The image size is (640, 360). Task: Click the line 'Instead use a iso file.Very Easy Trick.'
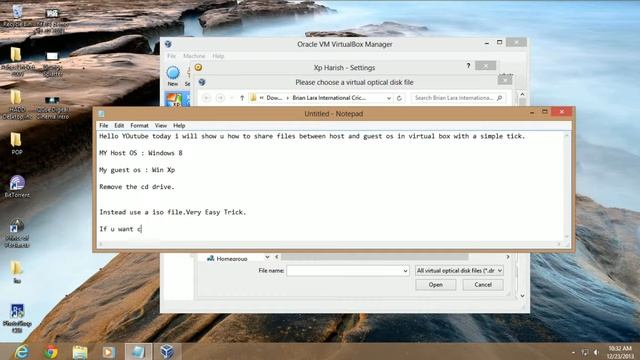tap(173, 212)
